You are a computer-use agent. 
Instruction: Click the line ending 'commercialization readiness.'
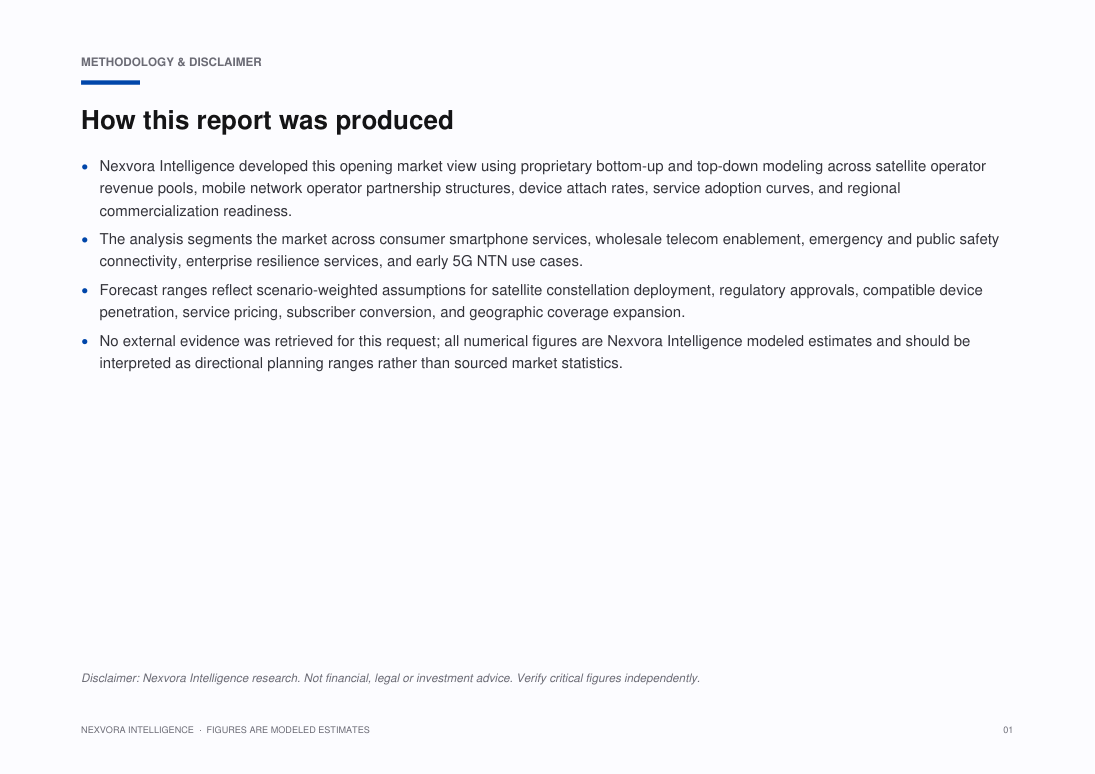196,211
